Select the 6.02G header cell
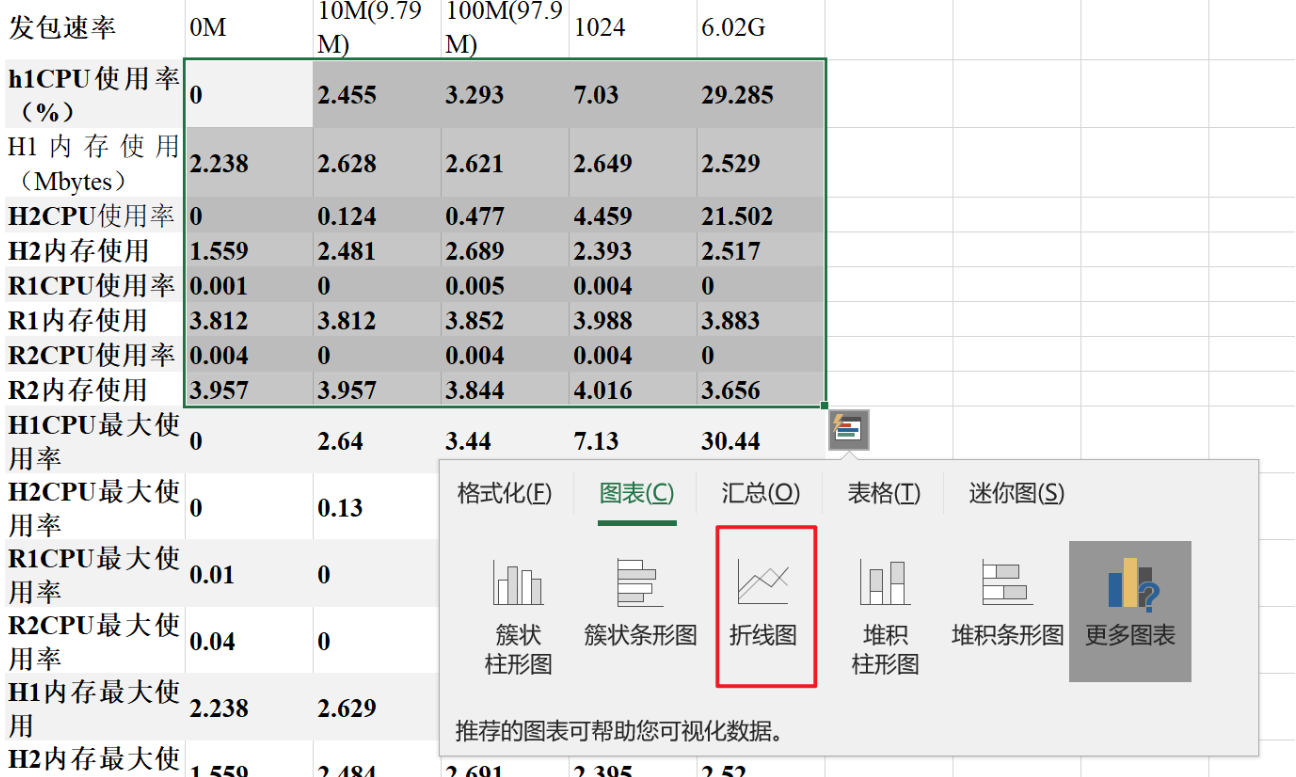1296x777 pixels. [x=760, y=29]
